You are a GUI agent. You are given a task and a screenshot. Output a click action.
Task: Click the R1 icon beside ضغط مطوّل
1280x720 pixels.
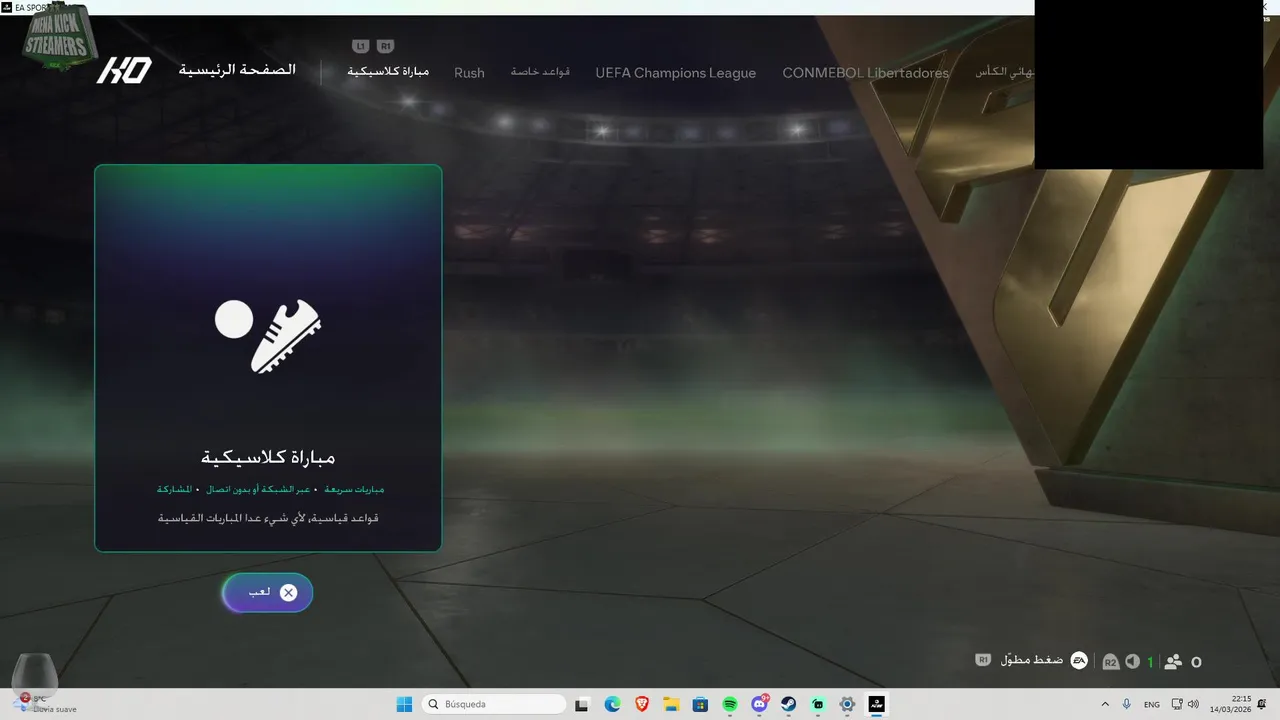[984, 660]
